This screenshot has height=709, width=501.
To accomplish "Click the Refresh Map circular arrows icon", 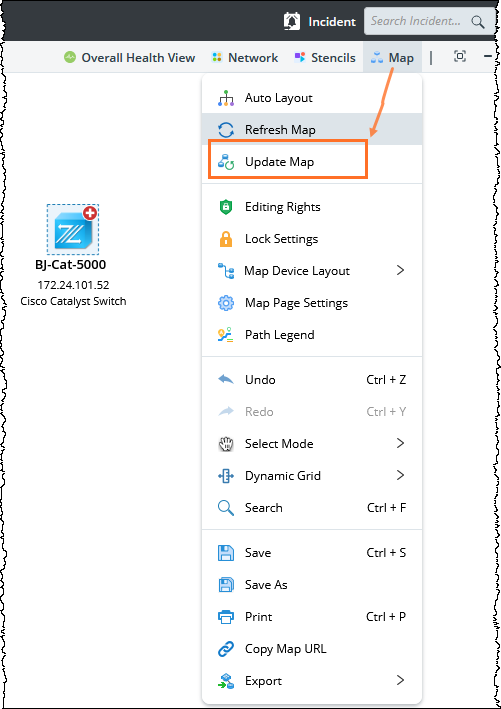I will coord(226,130).
